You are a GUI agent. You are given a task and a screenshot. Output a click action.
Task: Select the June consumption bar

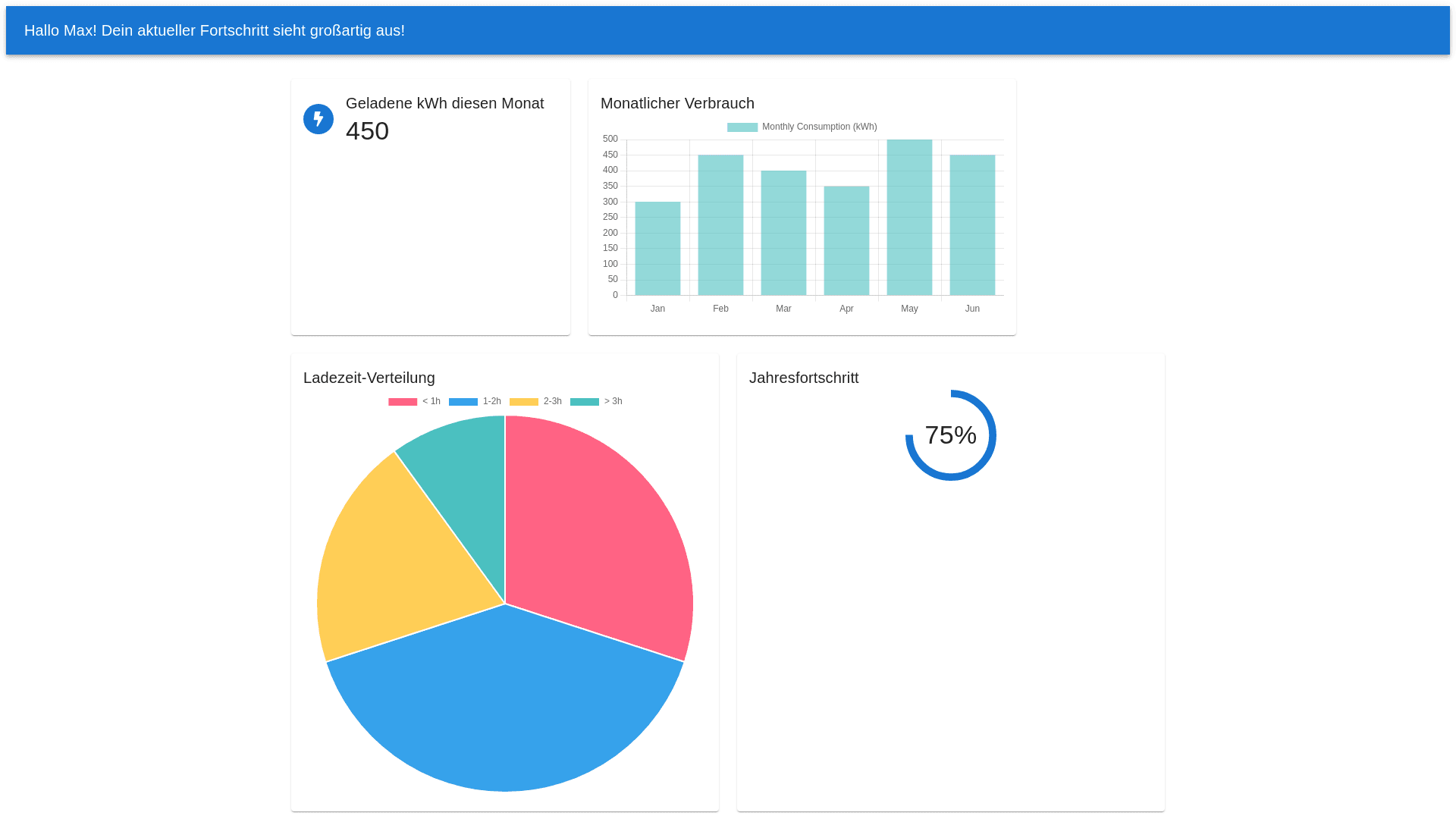pos(972,225)
